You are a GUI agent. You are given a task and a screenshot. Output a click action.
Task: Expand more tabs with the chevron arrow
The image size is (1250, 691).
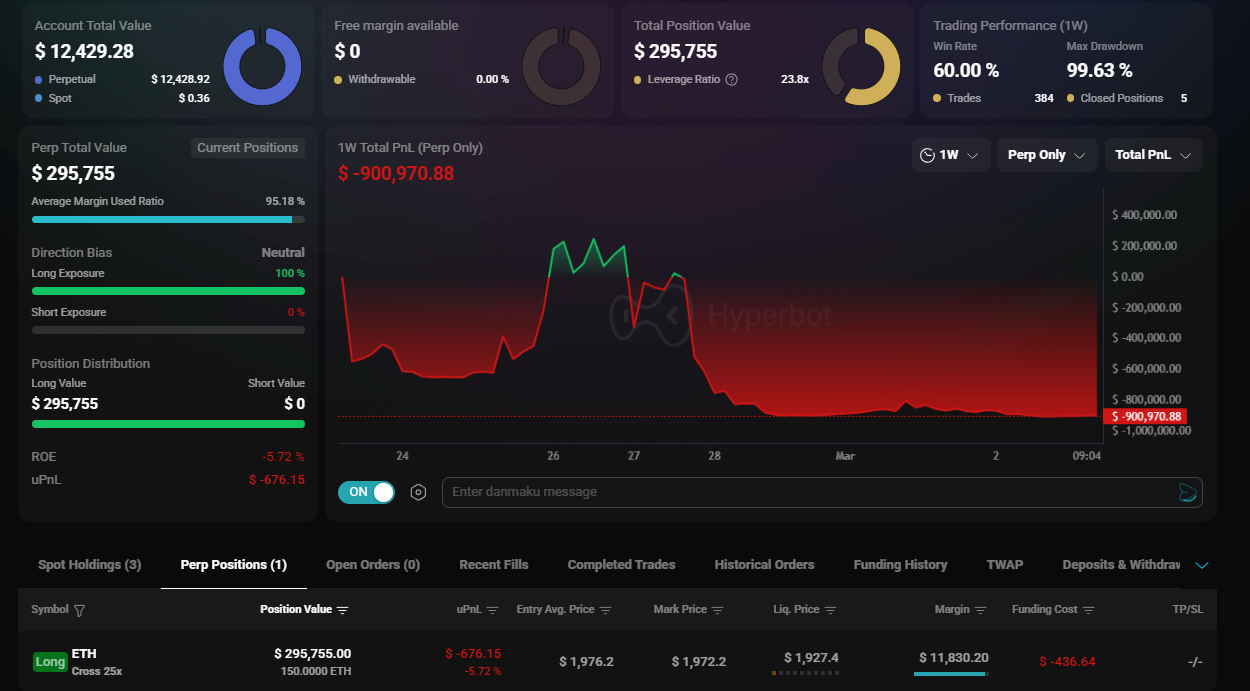(1202, 565)
